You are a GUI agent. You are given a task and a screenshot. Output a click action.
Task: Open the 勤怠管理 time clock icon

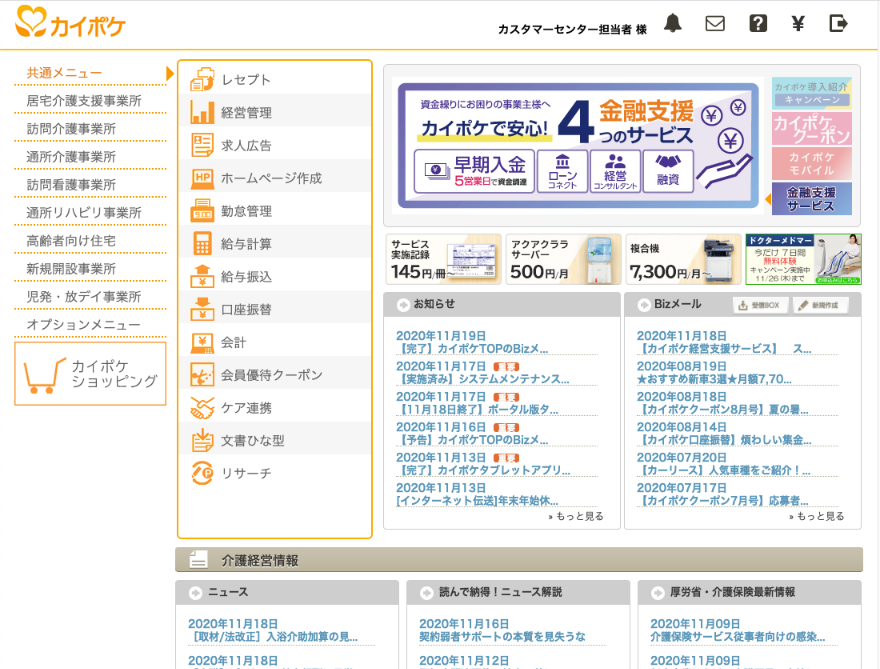tap(202, 211)
